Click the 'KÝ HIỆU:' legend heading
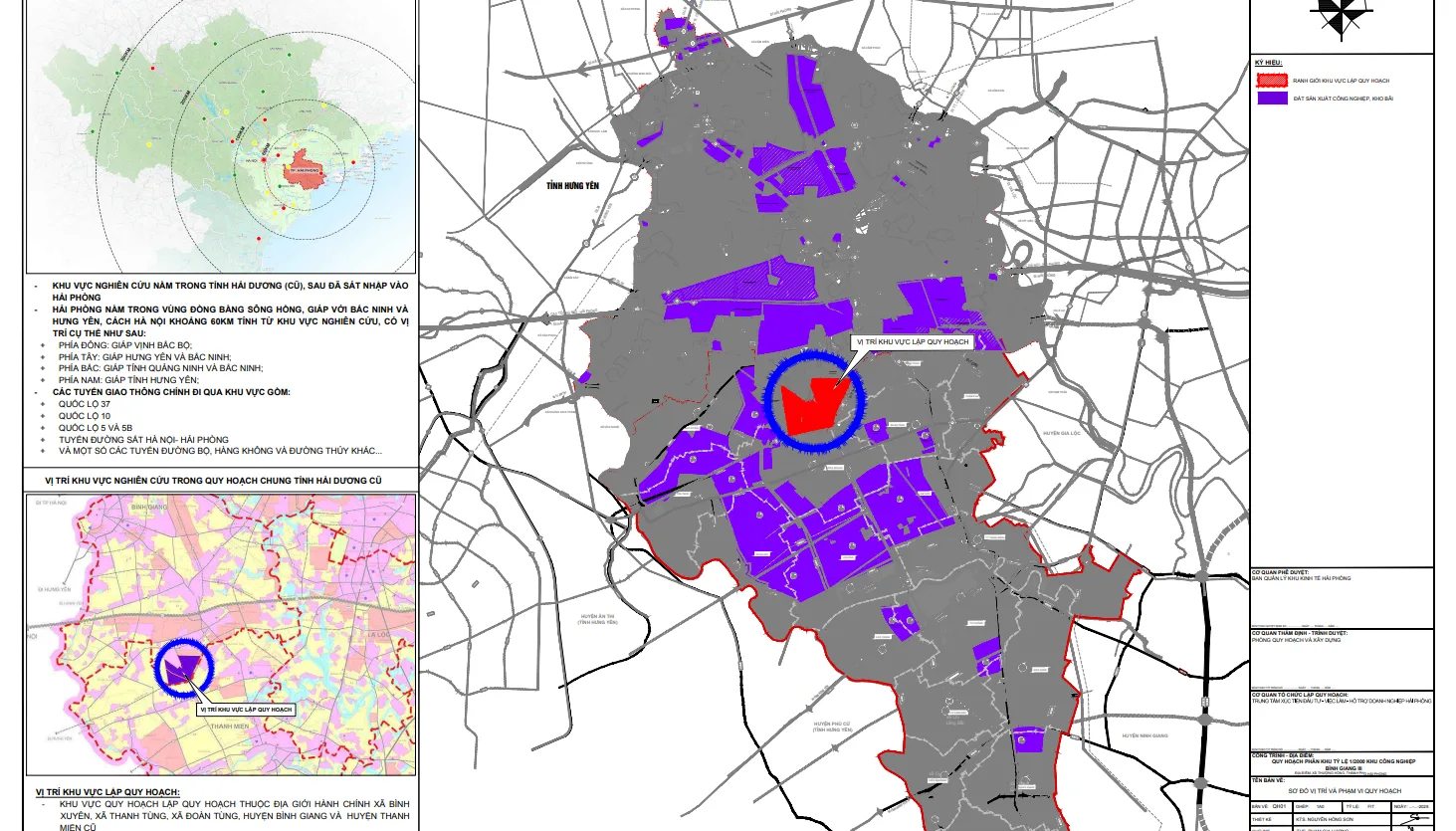The height and width of the screenshot is (831, 1456). [x=1268, y=64]
